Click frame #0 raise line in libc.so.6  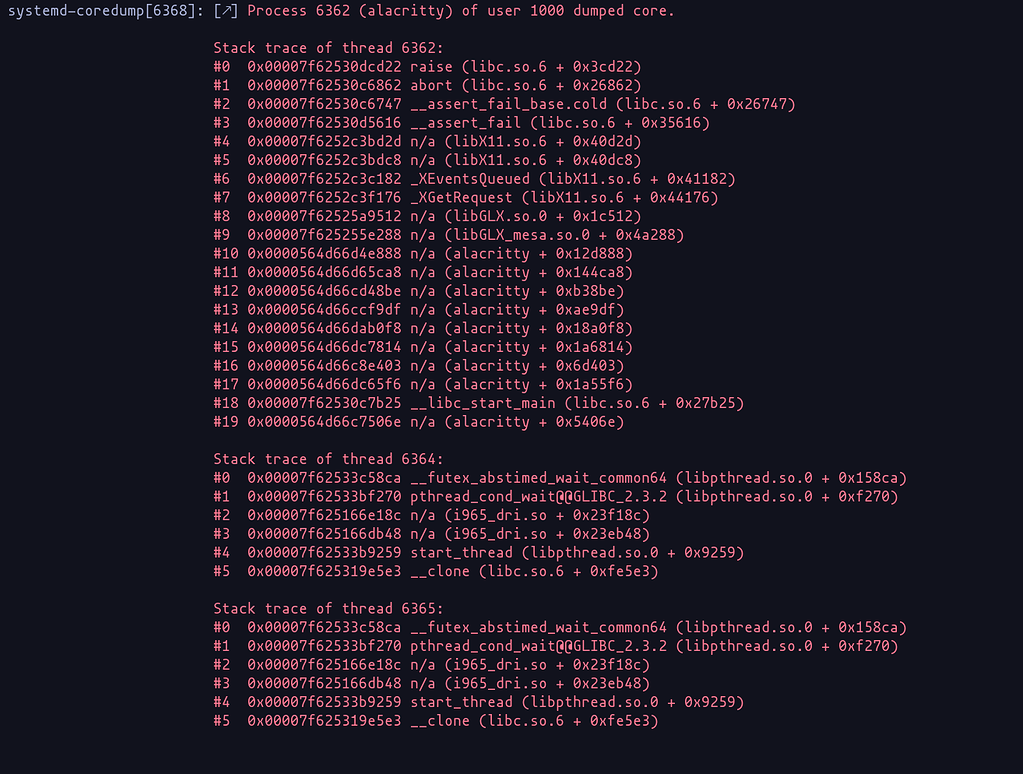[427, 67]
